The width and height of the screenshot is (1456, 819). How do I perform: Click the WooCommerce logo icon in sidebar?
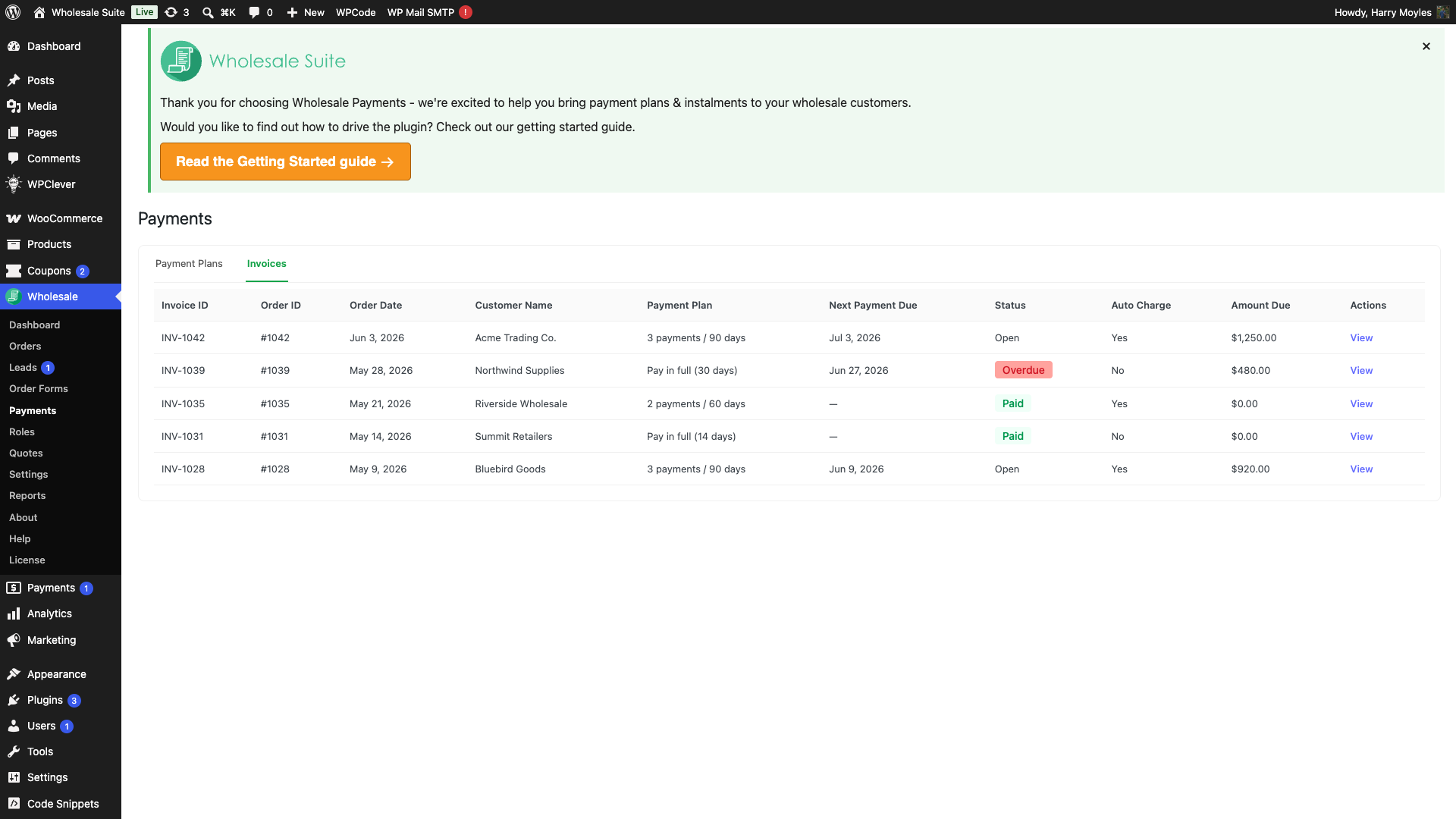(14, 218)
